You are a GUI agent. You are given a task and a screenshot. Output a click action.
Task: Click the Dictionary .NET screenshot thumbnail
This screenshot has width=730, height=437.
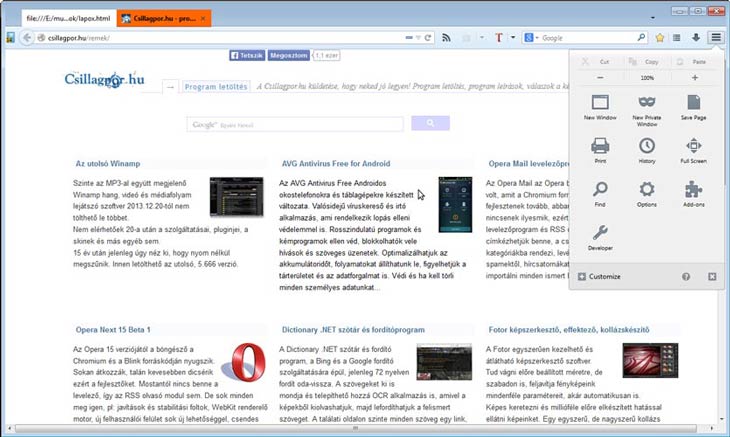pos(444,362)
